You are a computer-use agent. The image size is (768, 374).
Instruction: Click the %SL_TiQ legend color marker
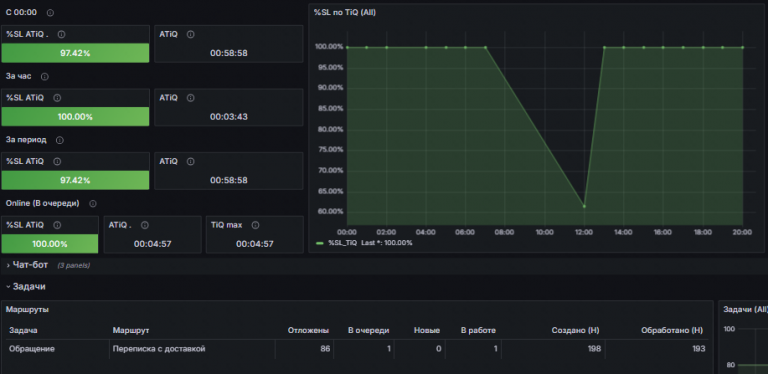tap(320, 243)
